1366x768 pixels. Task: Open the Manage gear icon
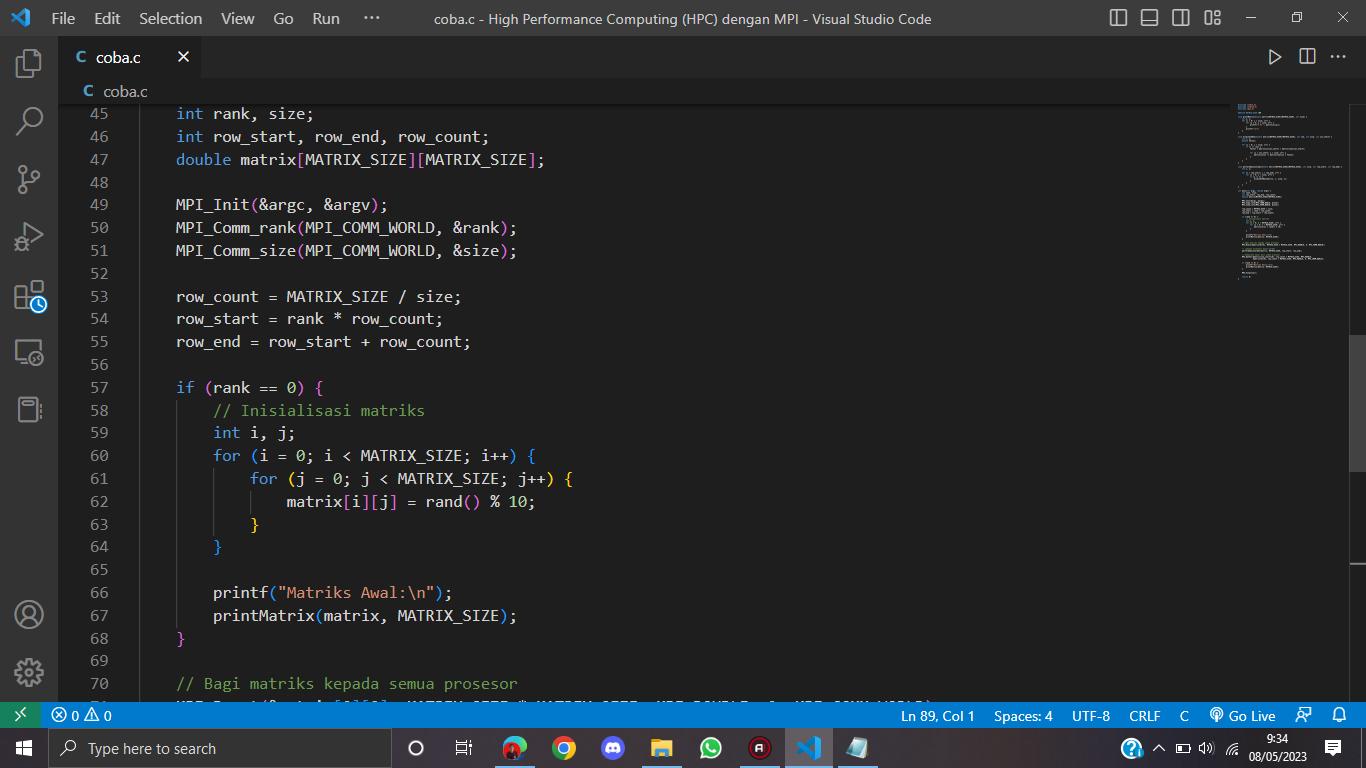pyautogui.click(x=29, y=672)
